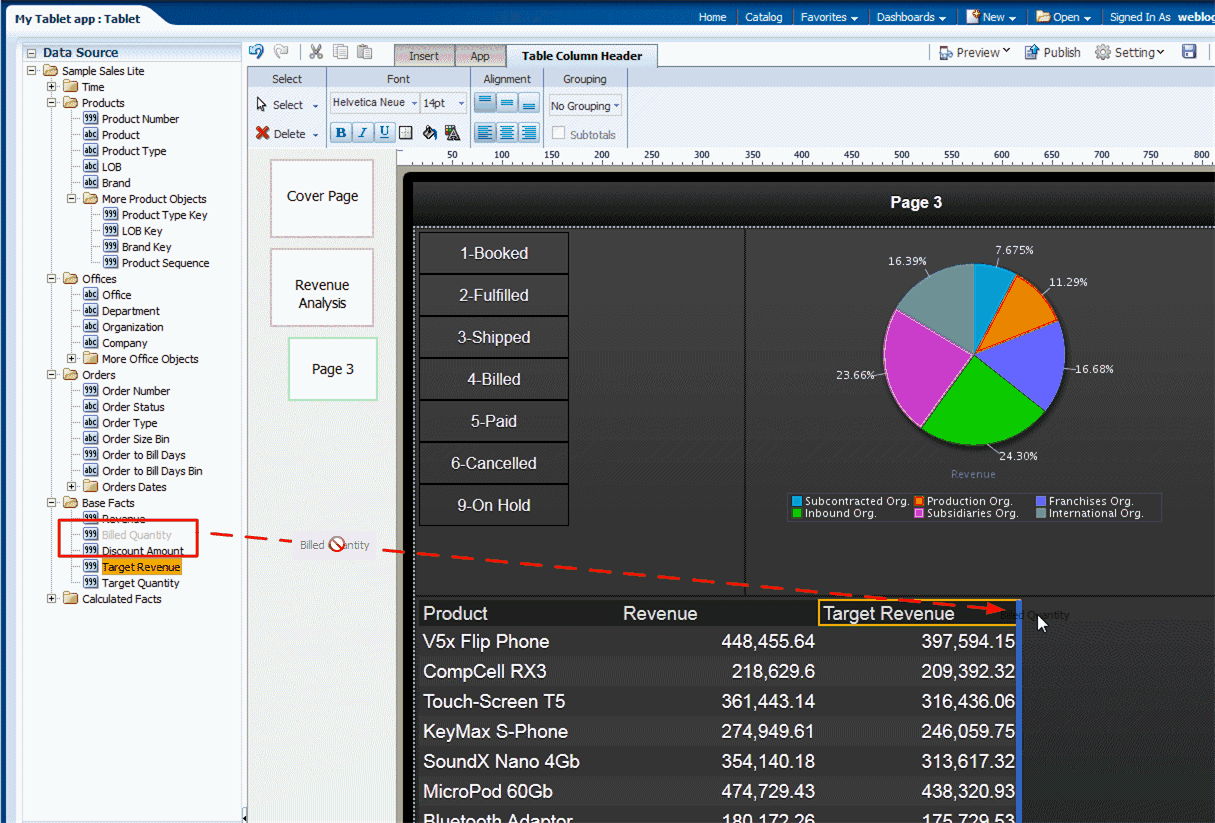Collapse the Products folder
This screenshot has height=823, width=1215.
pos(52,103)
